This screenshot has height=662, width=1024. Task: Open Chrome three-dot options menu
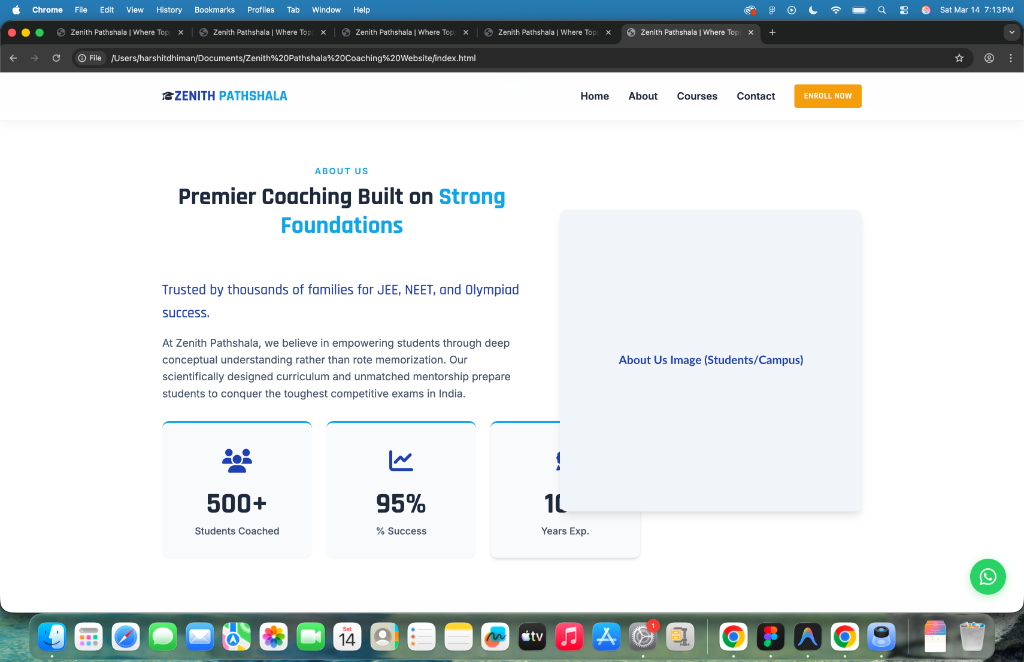pyautogui.click(x=1010, y=58)
